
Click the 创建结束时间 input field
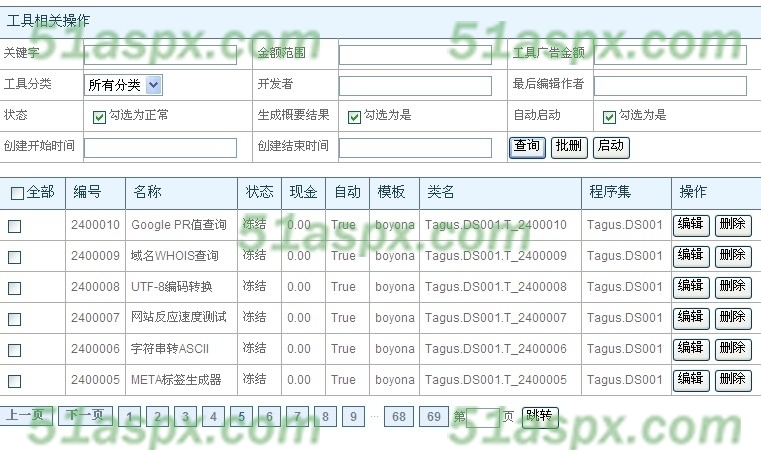[x=415, y=148]
